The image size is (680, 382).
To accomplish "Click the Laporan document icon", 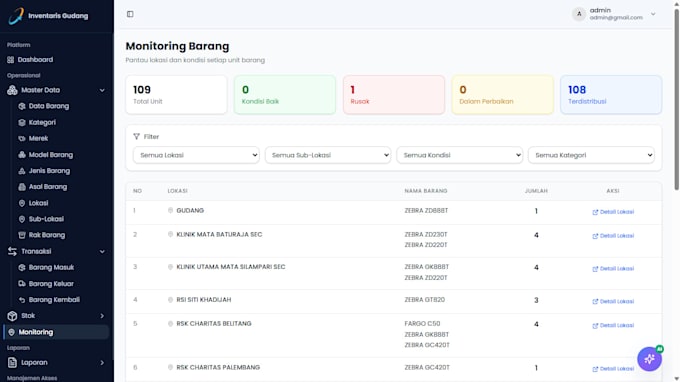I will pyautogui.click(x=12, y=362).
